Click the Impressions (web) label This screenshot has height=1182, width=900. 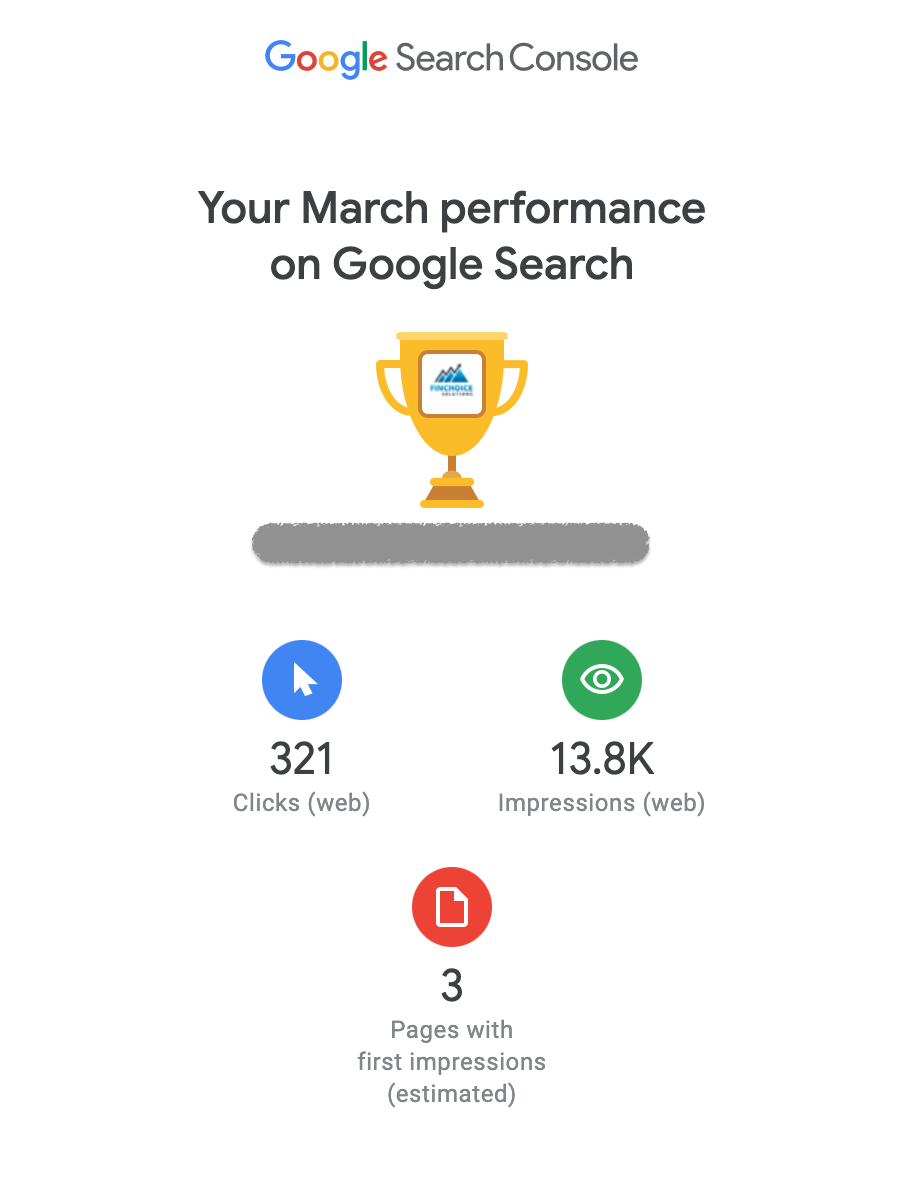coord(601,803)
